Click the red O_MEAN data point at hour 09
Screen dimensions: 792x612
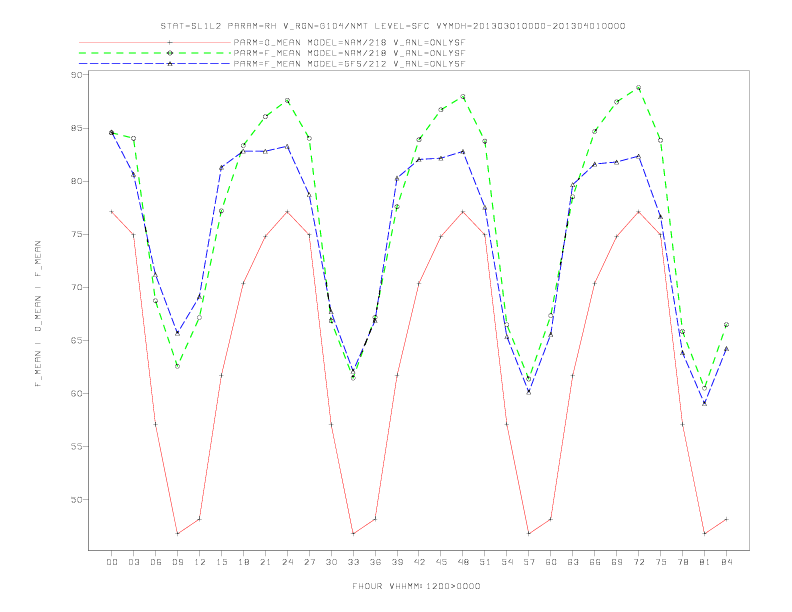177,533
